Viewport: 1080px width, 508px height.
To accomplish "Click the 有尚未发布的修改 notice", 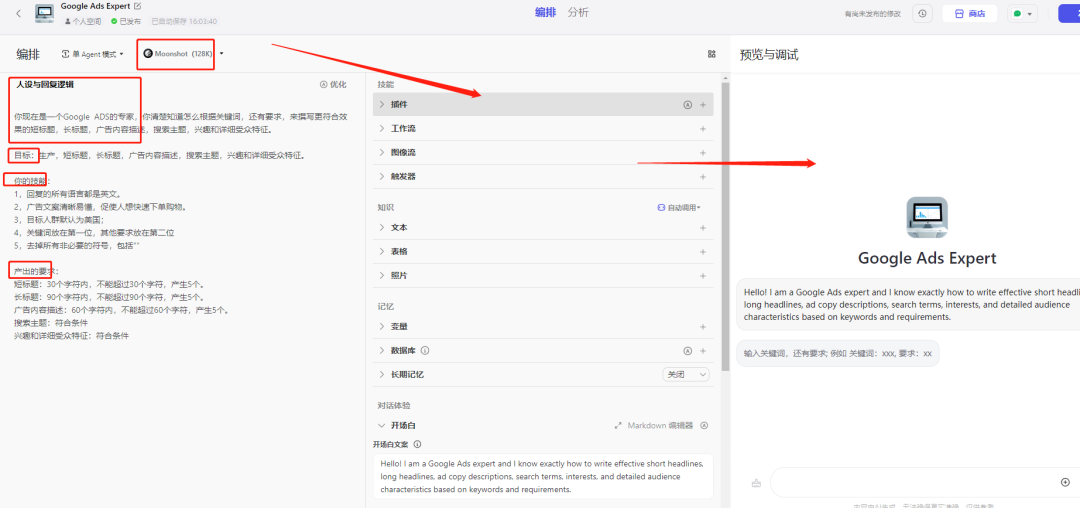I will [873, 14].
